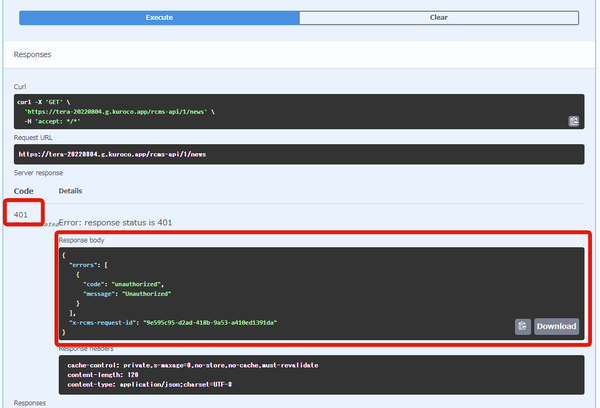The width and height of the screenshot is (600, 408).
Task: Click the 401 status code
Action: (21, 215)
